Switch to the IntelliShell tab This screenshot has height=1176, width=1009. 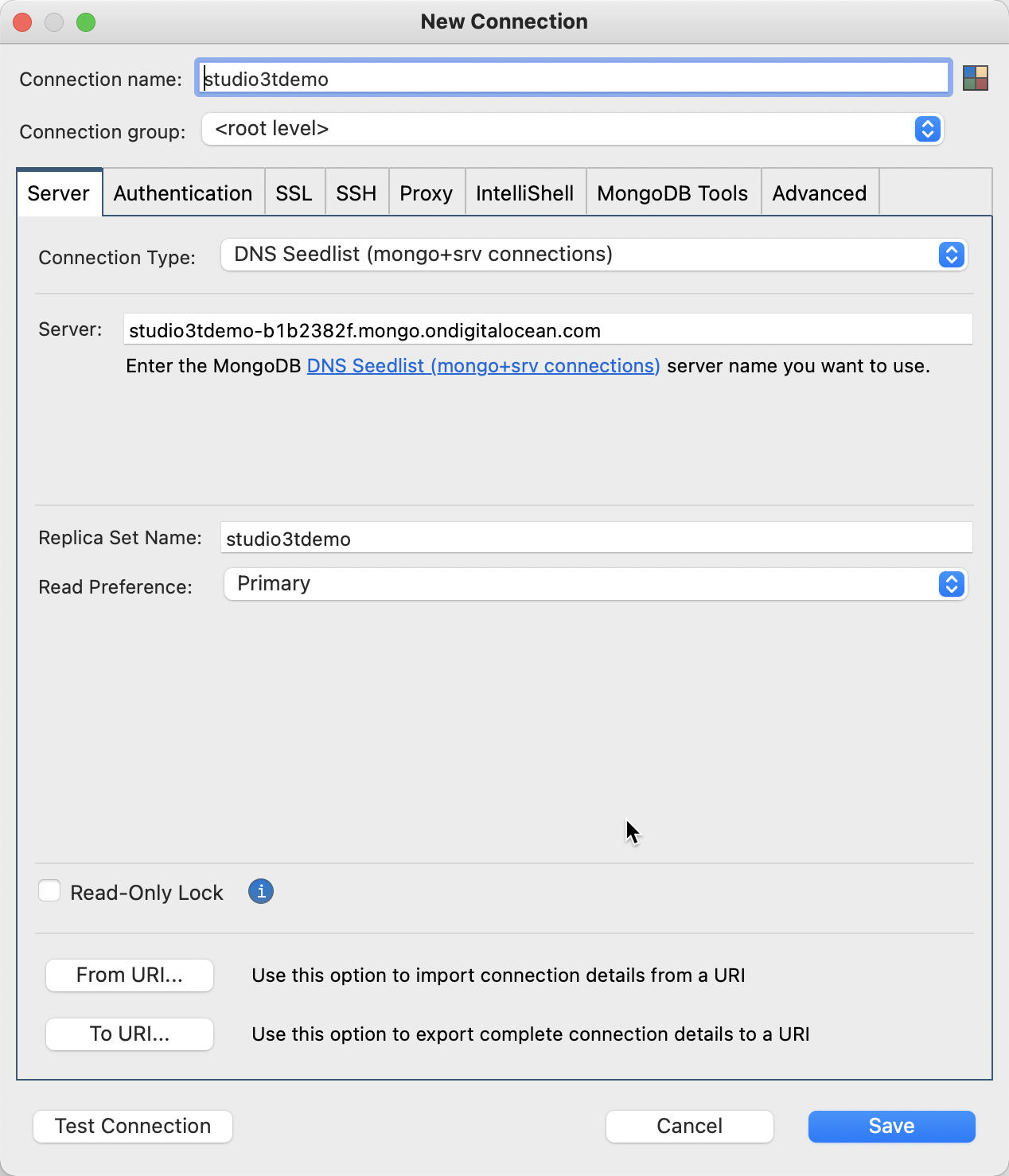click(x=524, y=193)
